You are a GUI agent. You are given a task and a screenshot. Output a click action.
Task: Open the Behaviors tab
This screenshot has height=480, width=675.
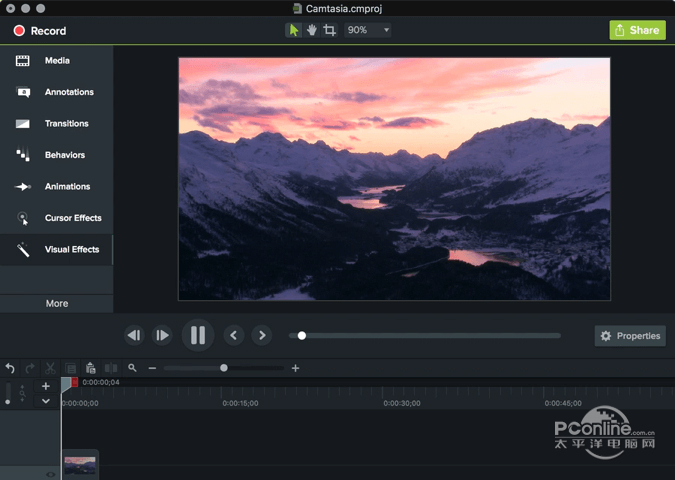(x=56, y=155)
